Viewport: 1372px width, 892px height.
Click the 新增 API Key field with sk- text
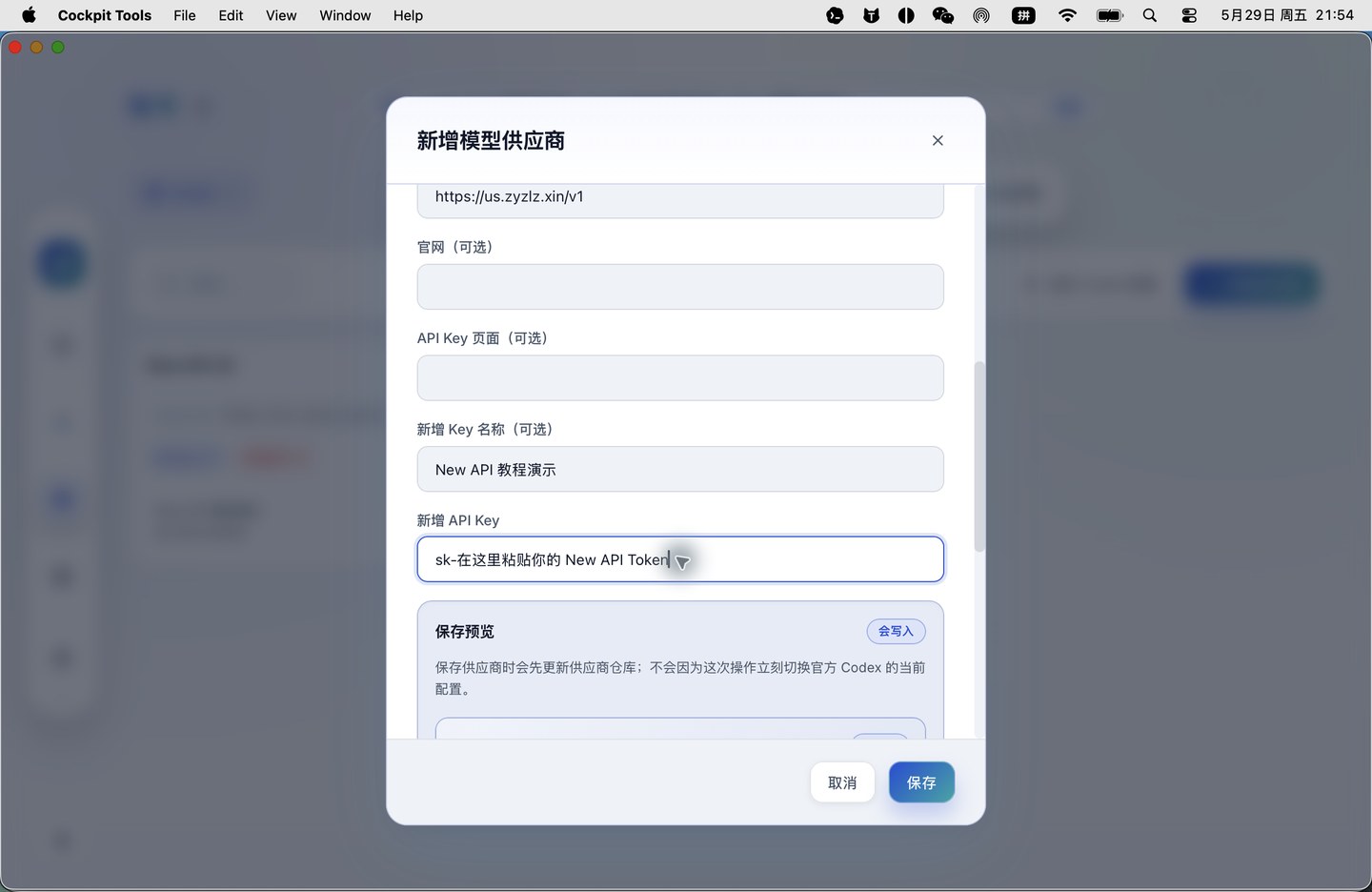pyautogui.click(x=680, y=559)
